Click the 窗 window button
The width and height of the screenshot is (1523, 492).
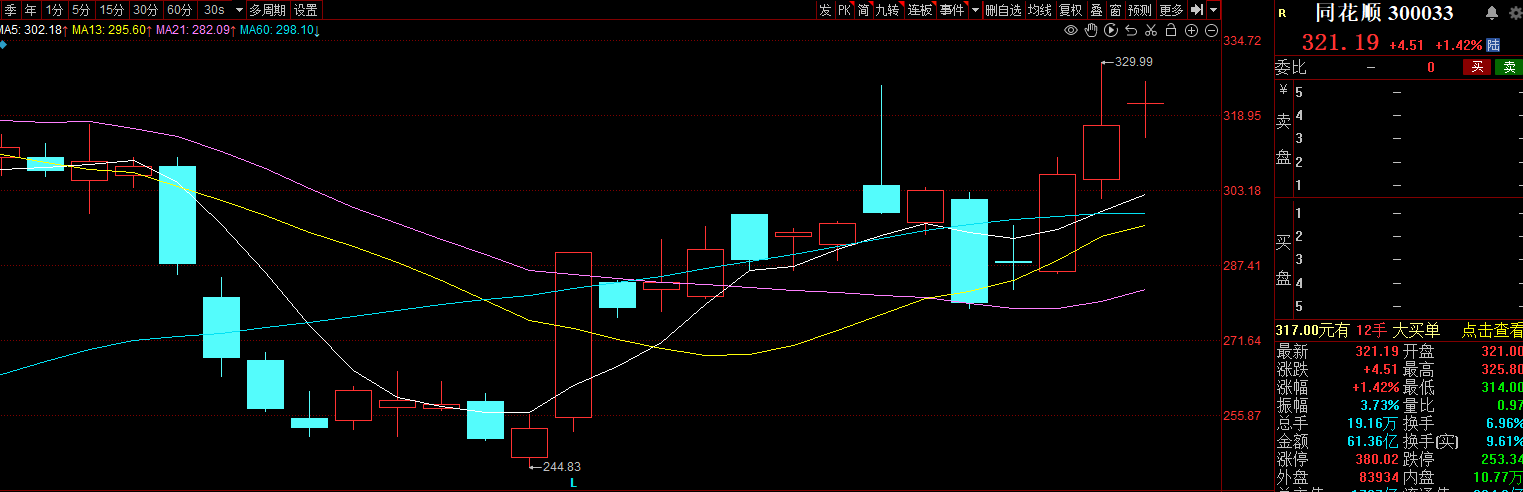coord(1115,10)
